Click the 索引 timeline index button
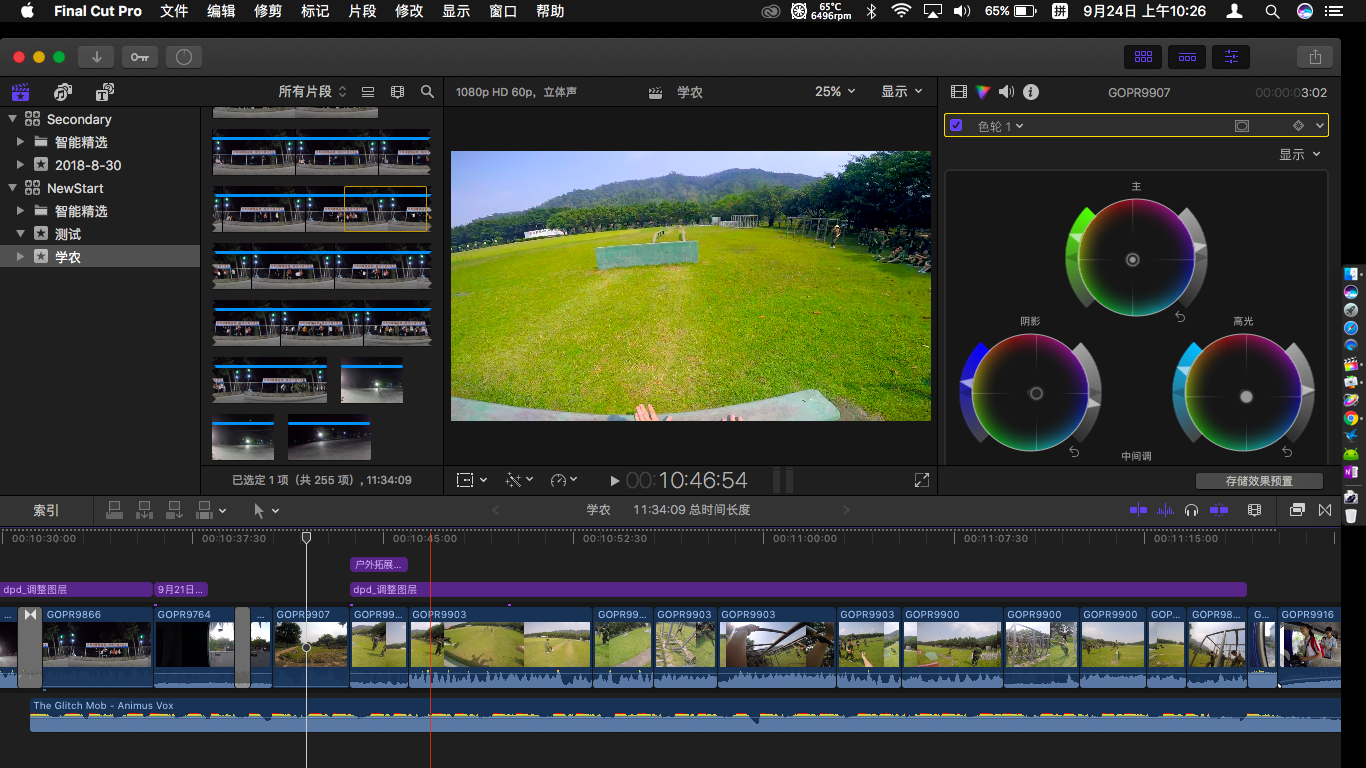This screenshot has width=1366, height=768. pyautogui.click(x=46, y=510)
